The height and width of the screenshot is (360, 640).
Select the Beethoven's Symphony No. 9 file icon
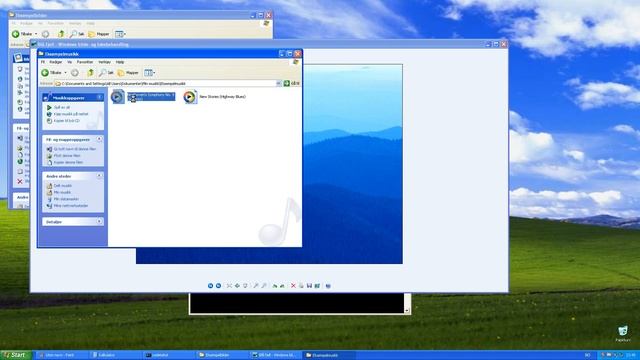tap(118, 97)
